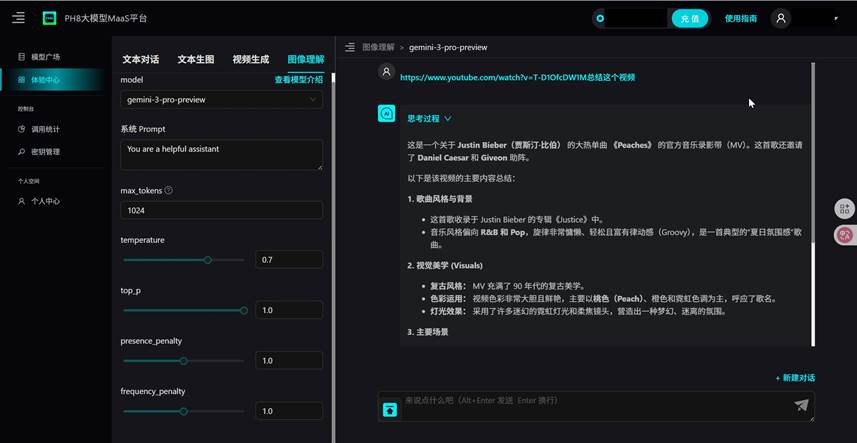Click the heading 1. 歌曲风格与背景

pos(439,199)
